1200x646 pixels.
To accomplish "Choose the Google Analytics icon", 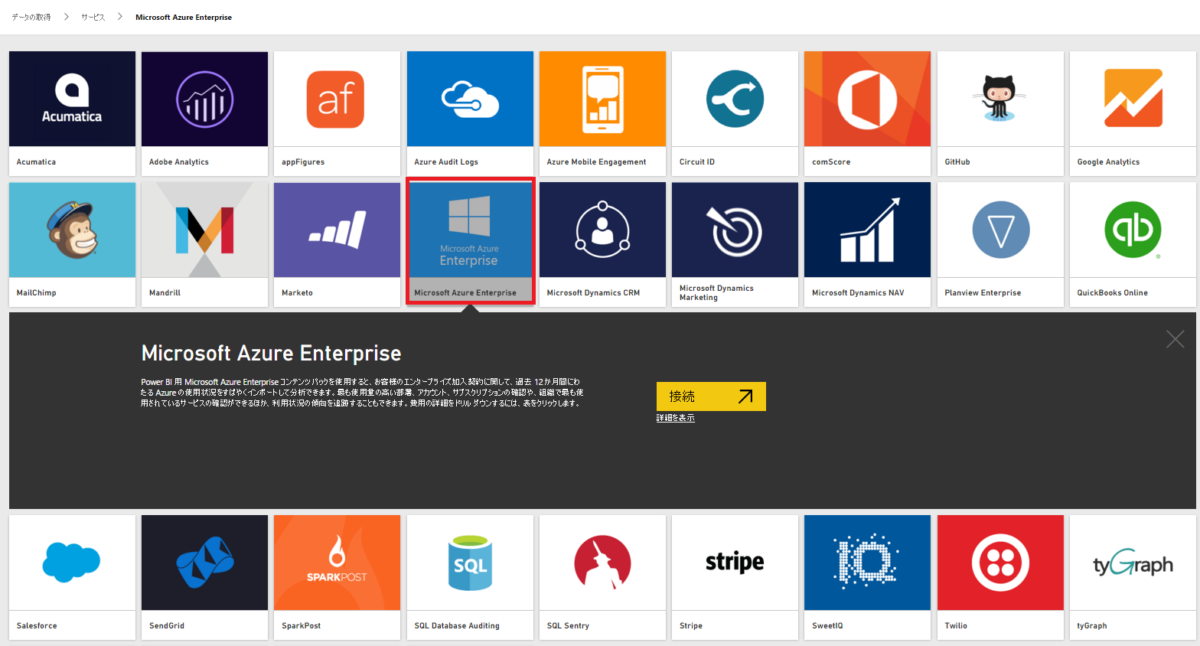I will tap(1132, 99).
